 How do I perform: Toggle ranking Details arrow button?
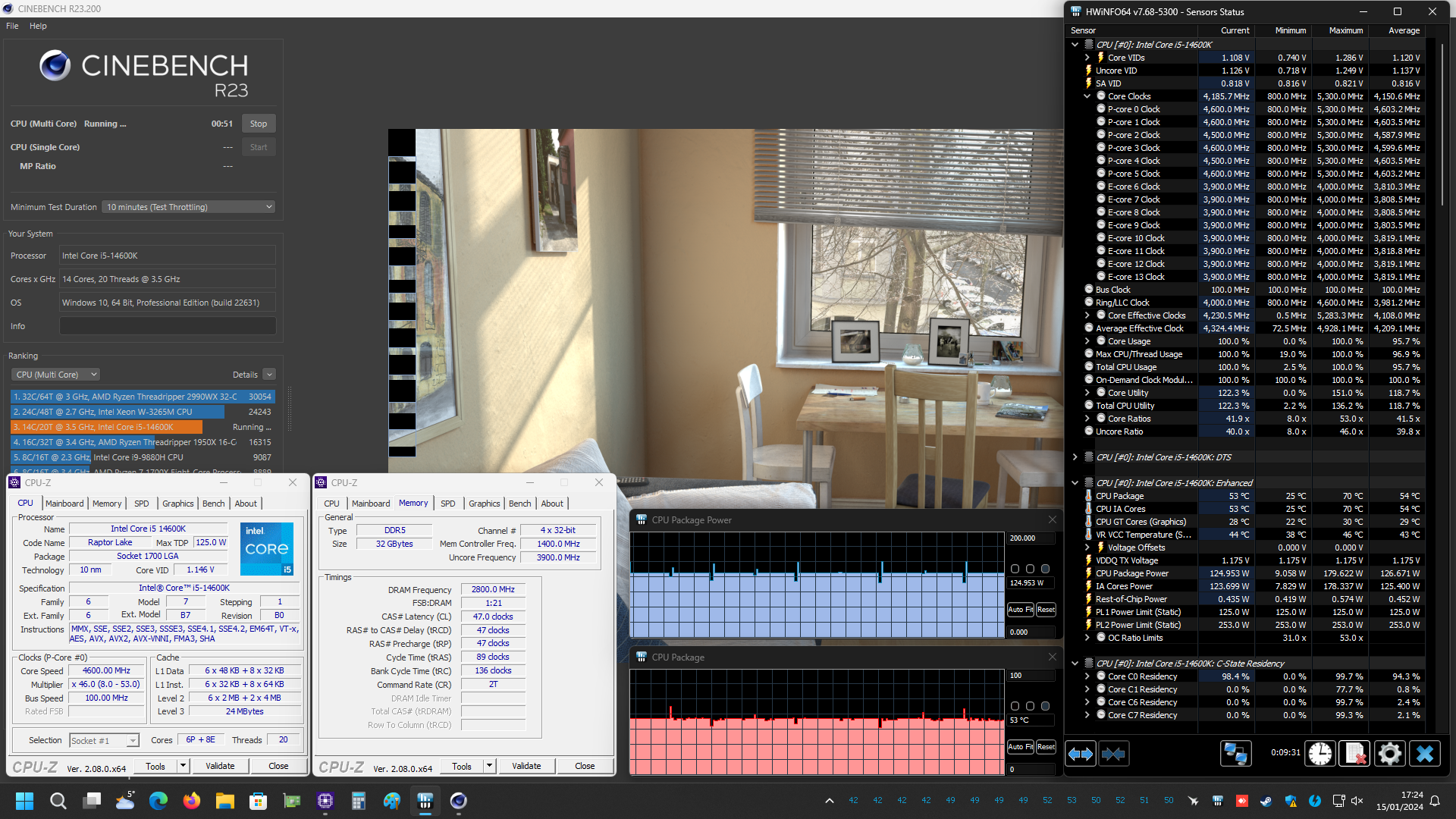click(x=269, y=375)
